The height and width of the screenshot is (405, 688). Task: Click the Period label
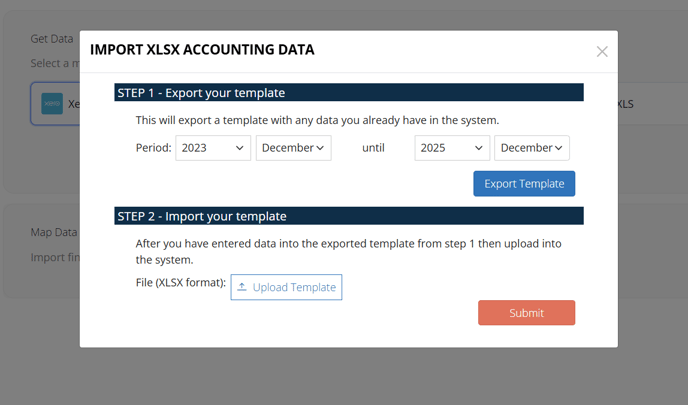[x=154, y=148]
